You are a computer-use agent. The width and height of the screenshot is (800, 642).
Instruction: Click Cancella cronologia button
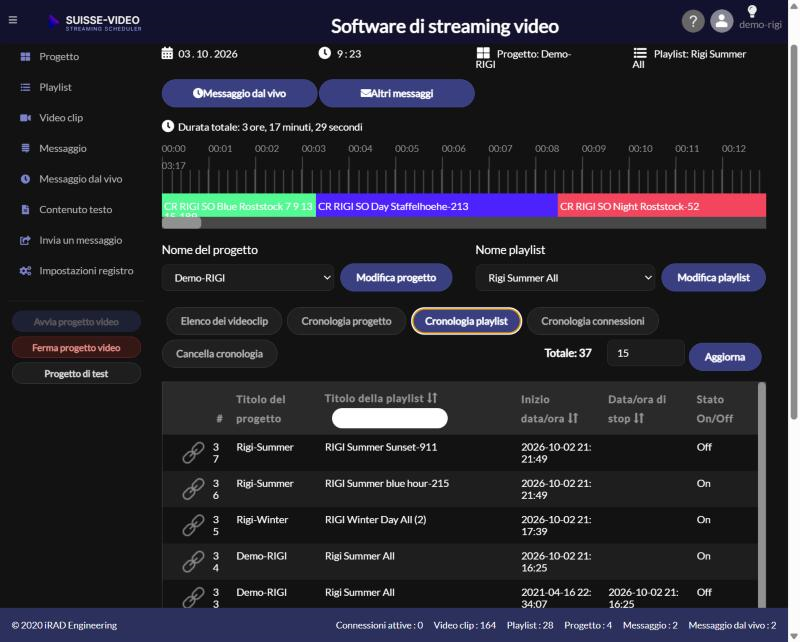click(219, 354)
